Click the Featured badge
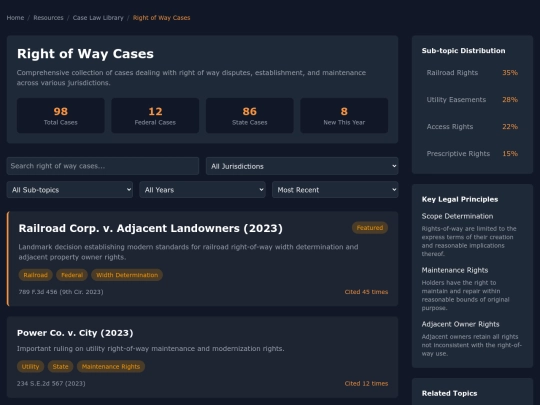 coord(370,228)
